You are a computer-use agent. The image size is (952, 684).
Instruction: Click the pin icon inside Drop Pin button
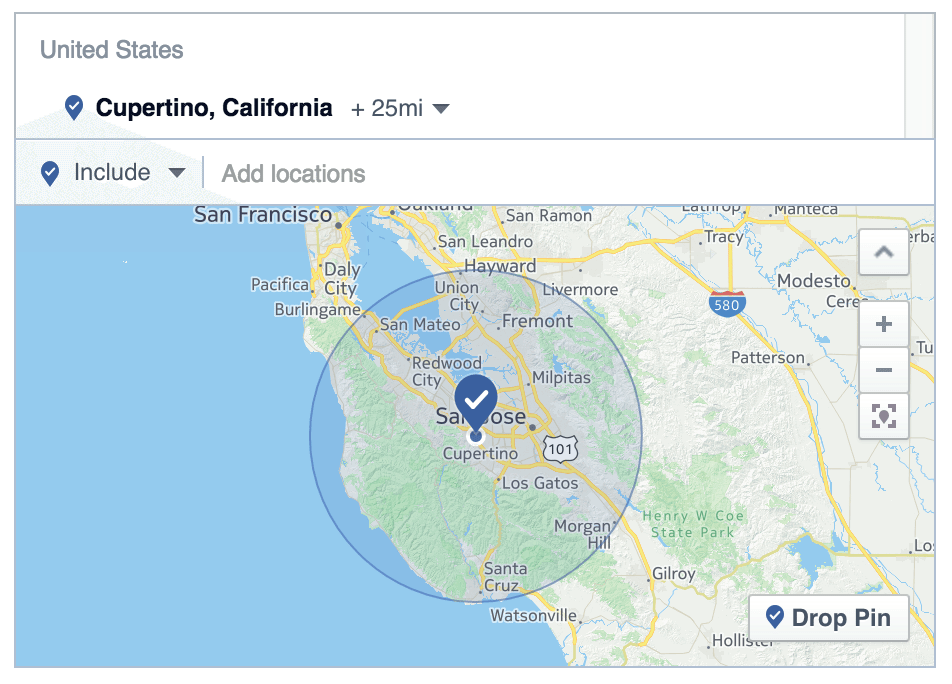coord(774,617)
